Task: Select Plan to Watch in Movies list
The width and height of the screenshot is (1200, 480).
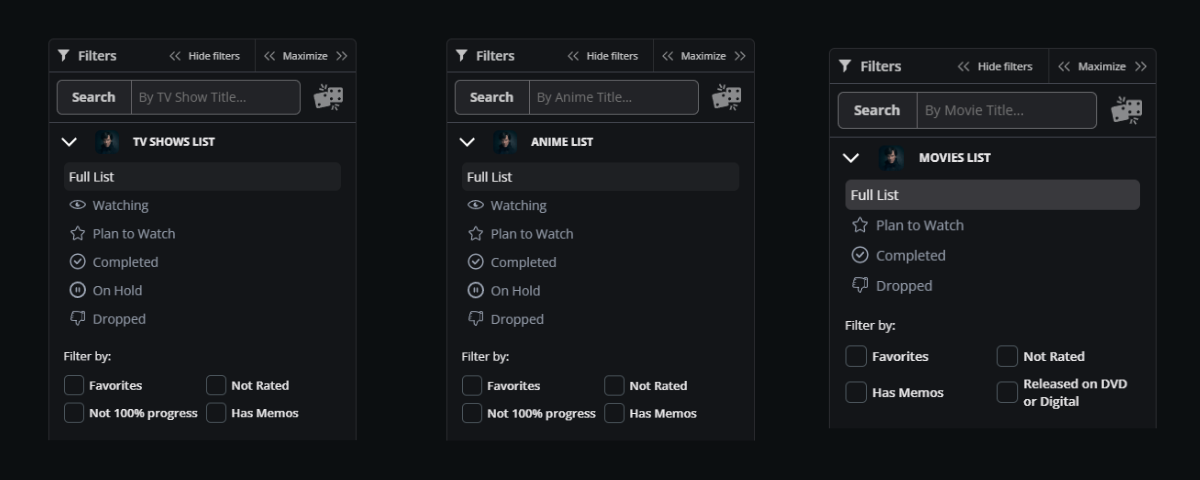Action: (919, 225)
